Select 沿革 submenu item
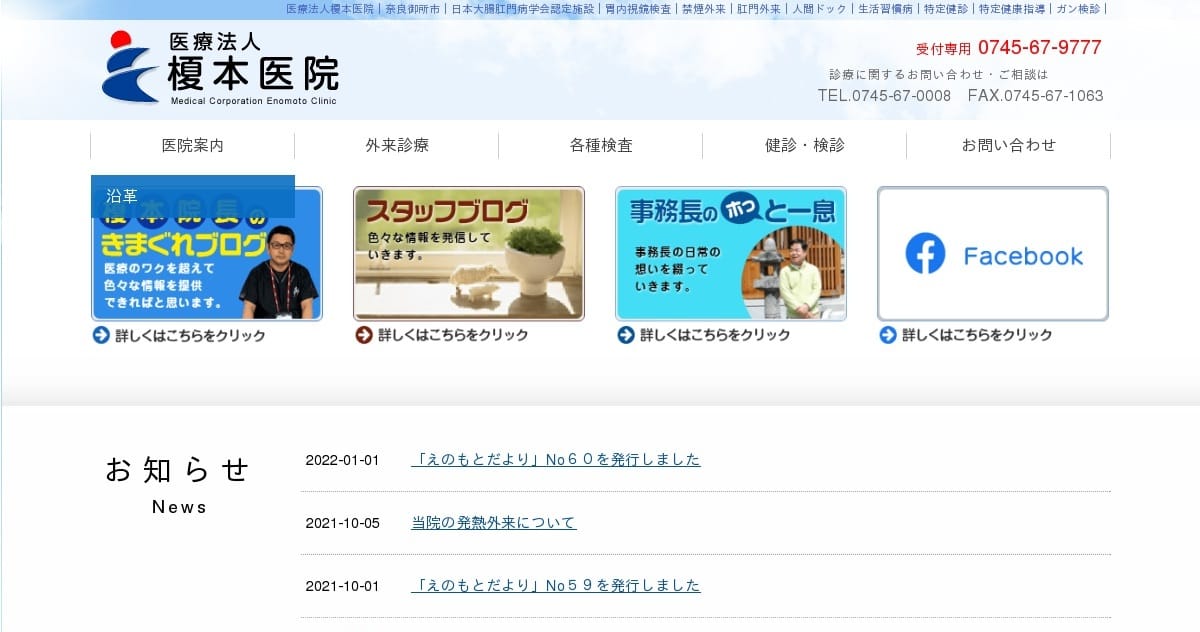The image size is (1200, 632). (x=192, y=196)
